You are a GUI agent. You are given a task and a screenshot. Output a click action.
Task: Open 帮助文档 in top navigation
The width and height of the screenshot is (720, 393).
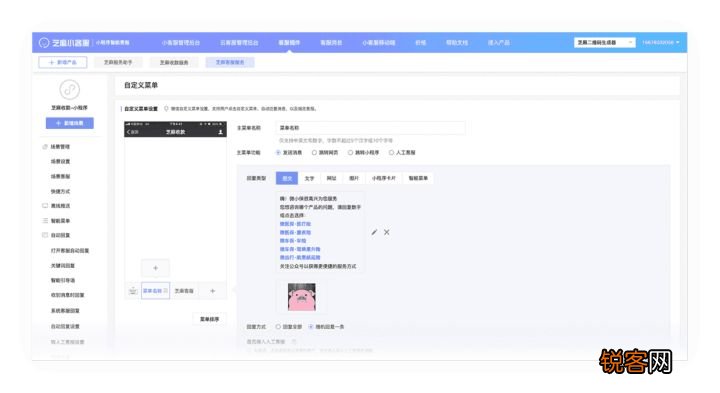pyautogui.click(x=457, y=43)
